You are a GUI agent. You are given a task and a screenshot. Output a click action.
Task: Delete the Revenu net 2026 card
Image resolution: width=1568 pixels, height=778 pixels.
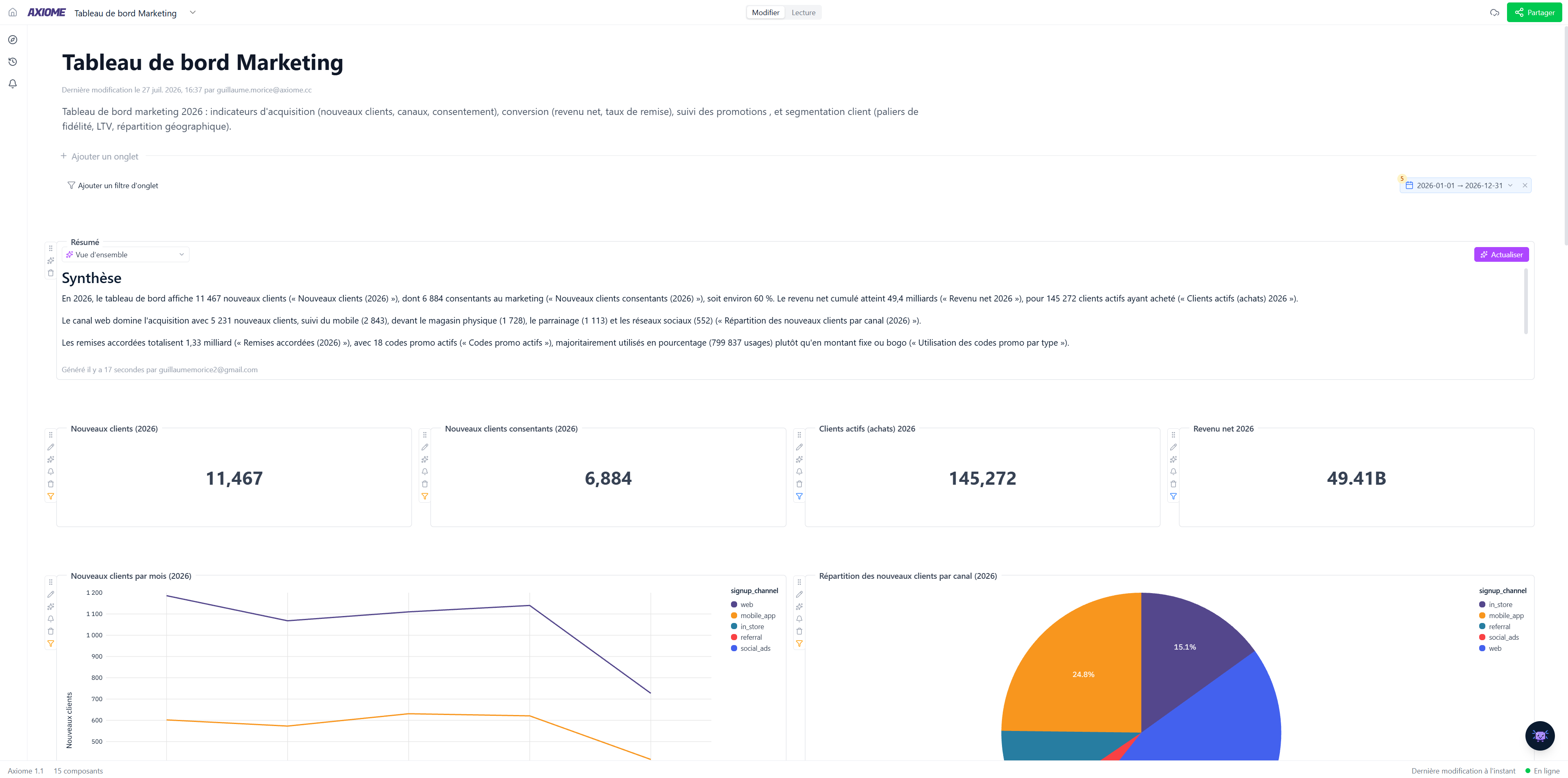[x=1173, y=483]
